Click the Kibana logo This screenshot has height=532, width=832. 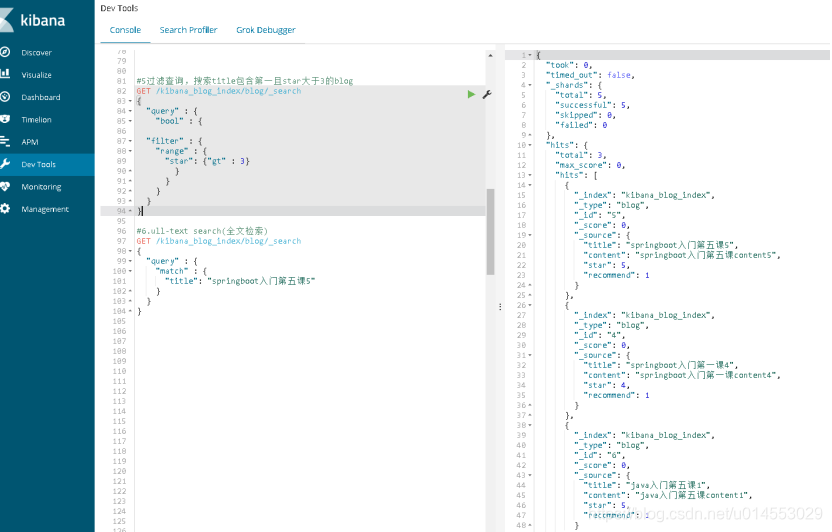pos(33,20)
